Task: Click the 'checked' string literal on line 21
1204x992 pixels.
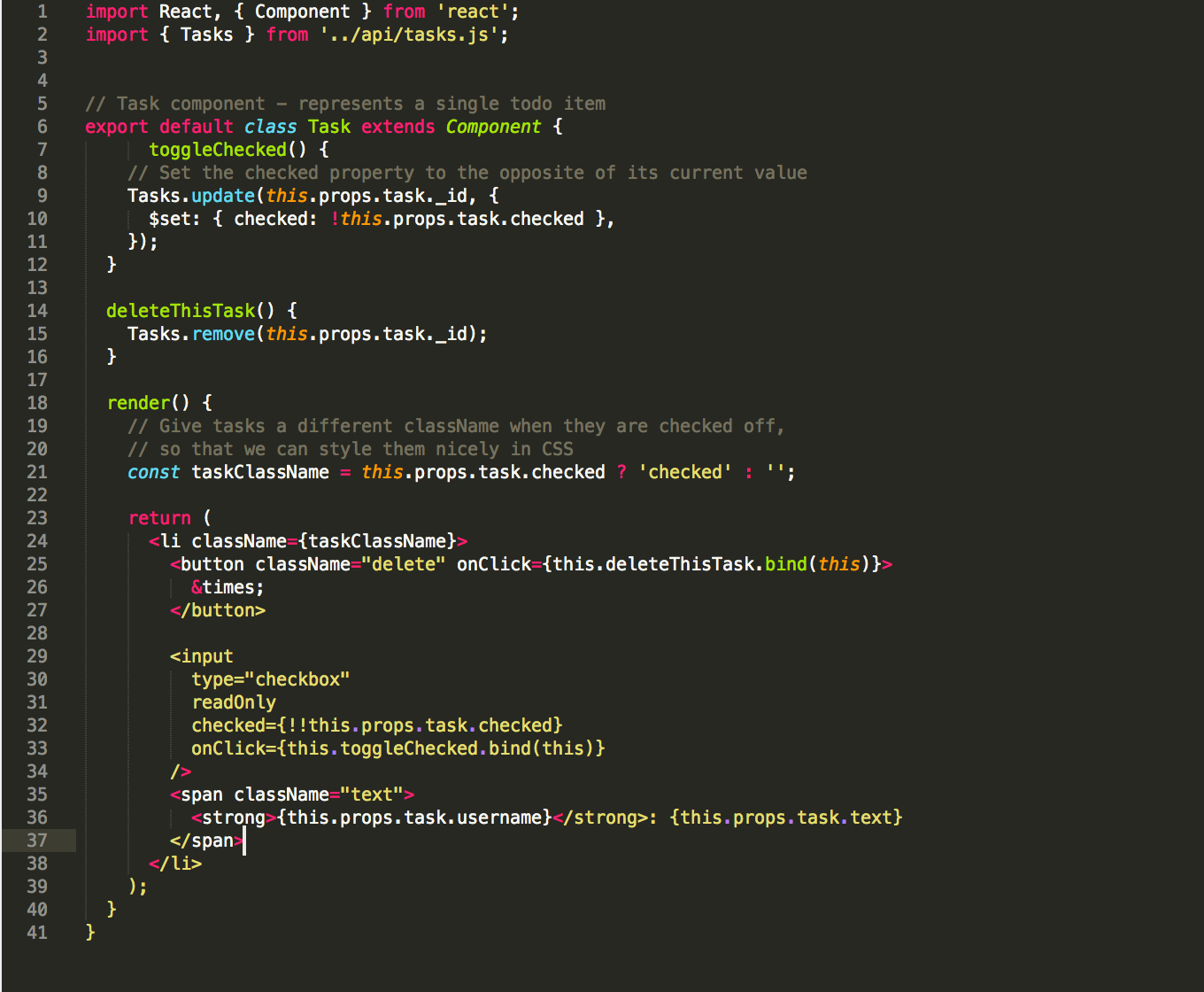Action: click(x=685, y=472)
